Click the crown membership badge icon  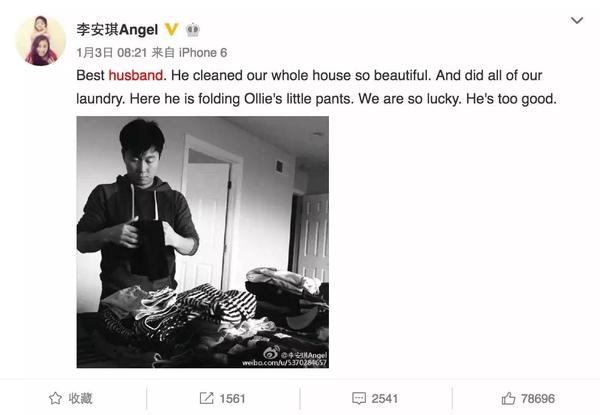coord(193,29)
